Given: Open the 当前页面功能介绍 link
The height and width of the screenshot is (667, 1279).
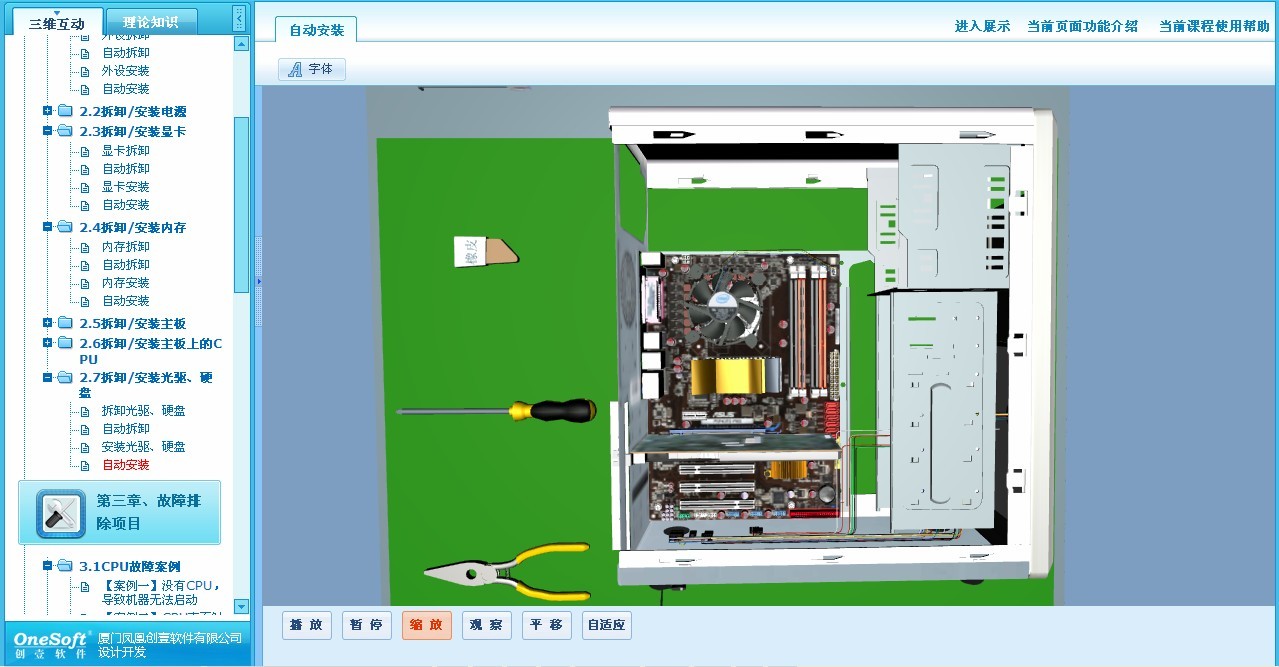Looking at the screenshot, I should pyautogui.click(x=1082, y=26).
